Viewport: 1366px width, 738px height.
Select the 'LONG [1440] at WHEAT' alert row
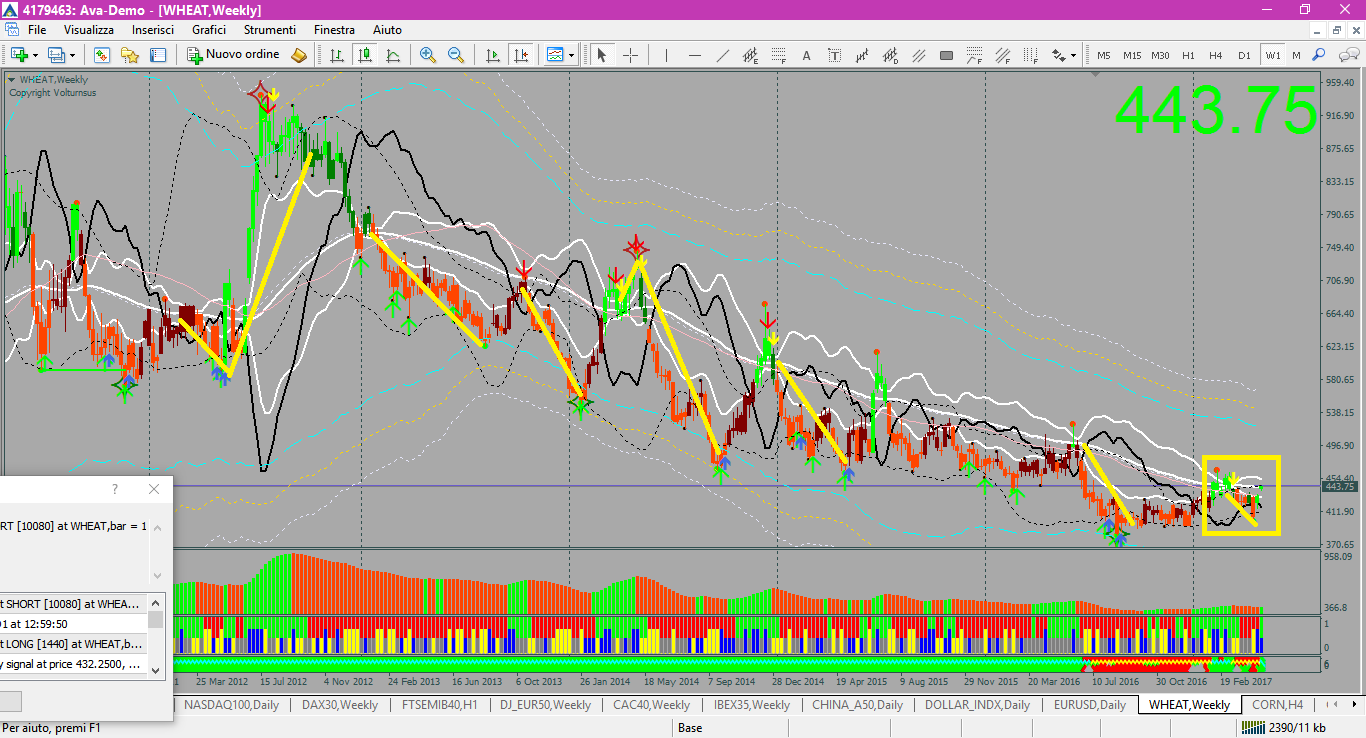click(74, 645)
